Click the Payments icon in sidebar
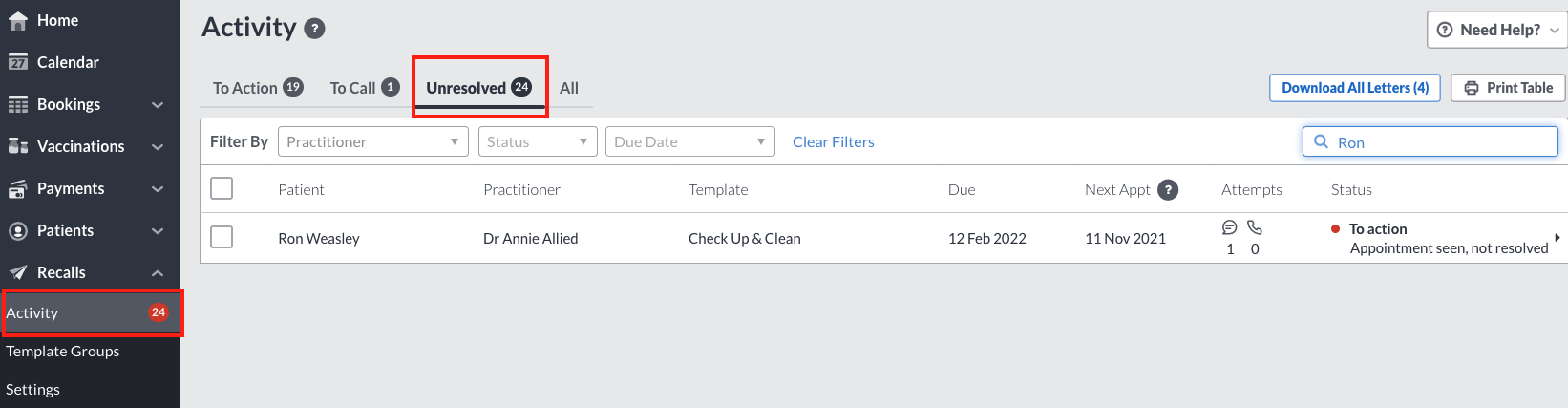The image size is (1568, 408). click(x=17, y=189)
